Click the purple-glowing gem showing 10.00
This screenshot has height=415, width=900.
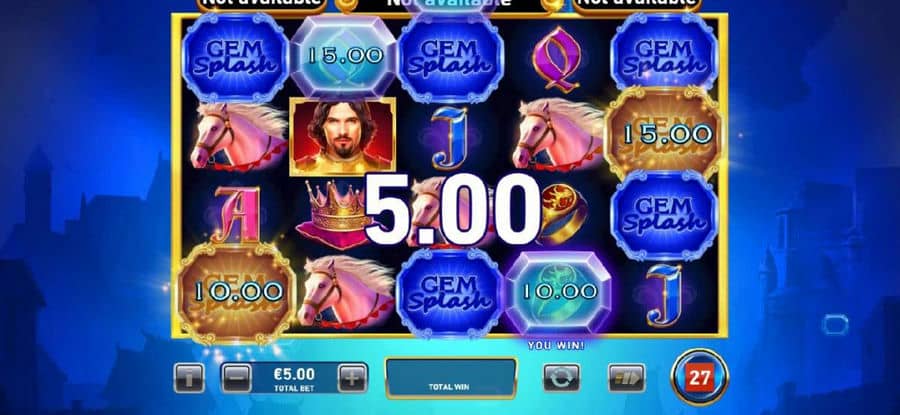(558, 292)
